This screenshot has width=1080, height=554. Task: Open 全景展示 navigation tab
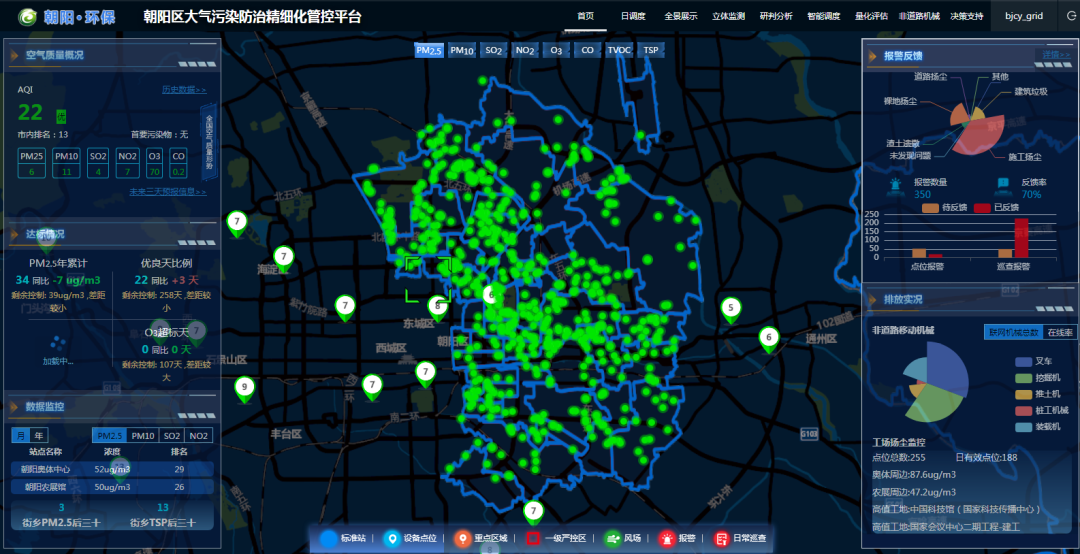(681, 16)
